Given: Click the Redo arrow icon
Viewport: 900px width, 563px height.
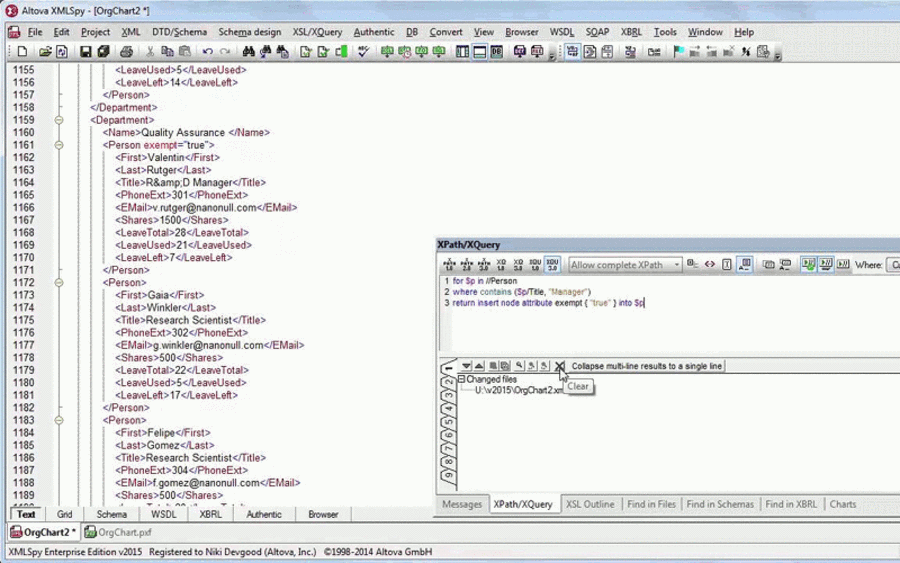Looking at the screenshot, I should click(224, 52).
